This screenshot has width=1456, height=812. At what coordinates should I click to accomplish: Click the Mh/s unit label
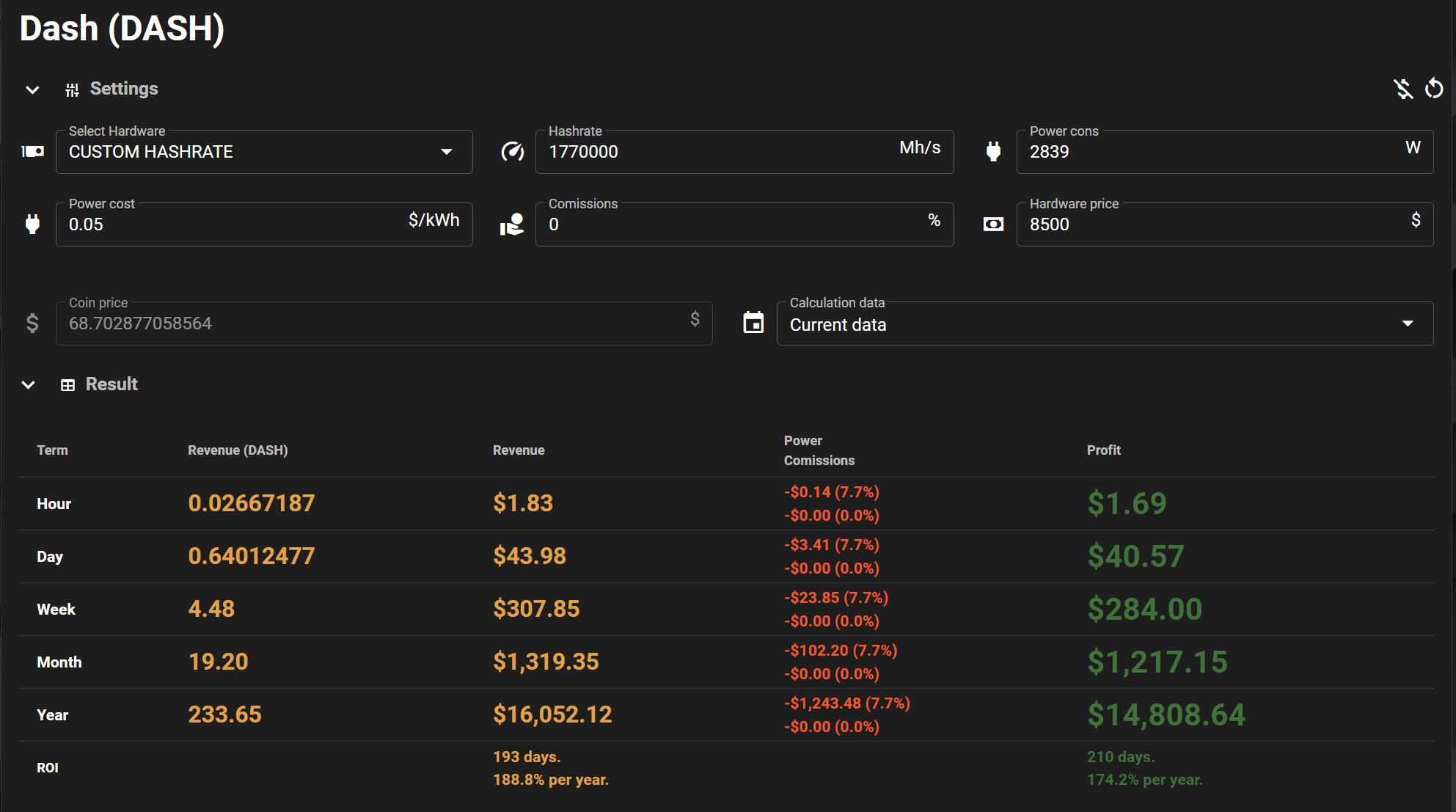click(920, 147)
